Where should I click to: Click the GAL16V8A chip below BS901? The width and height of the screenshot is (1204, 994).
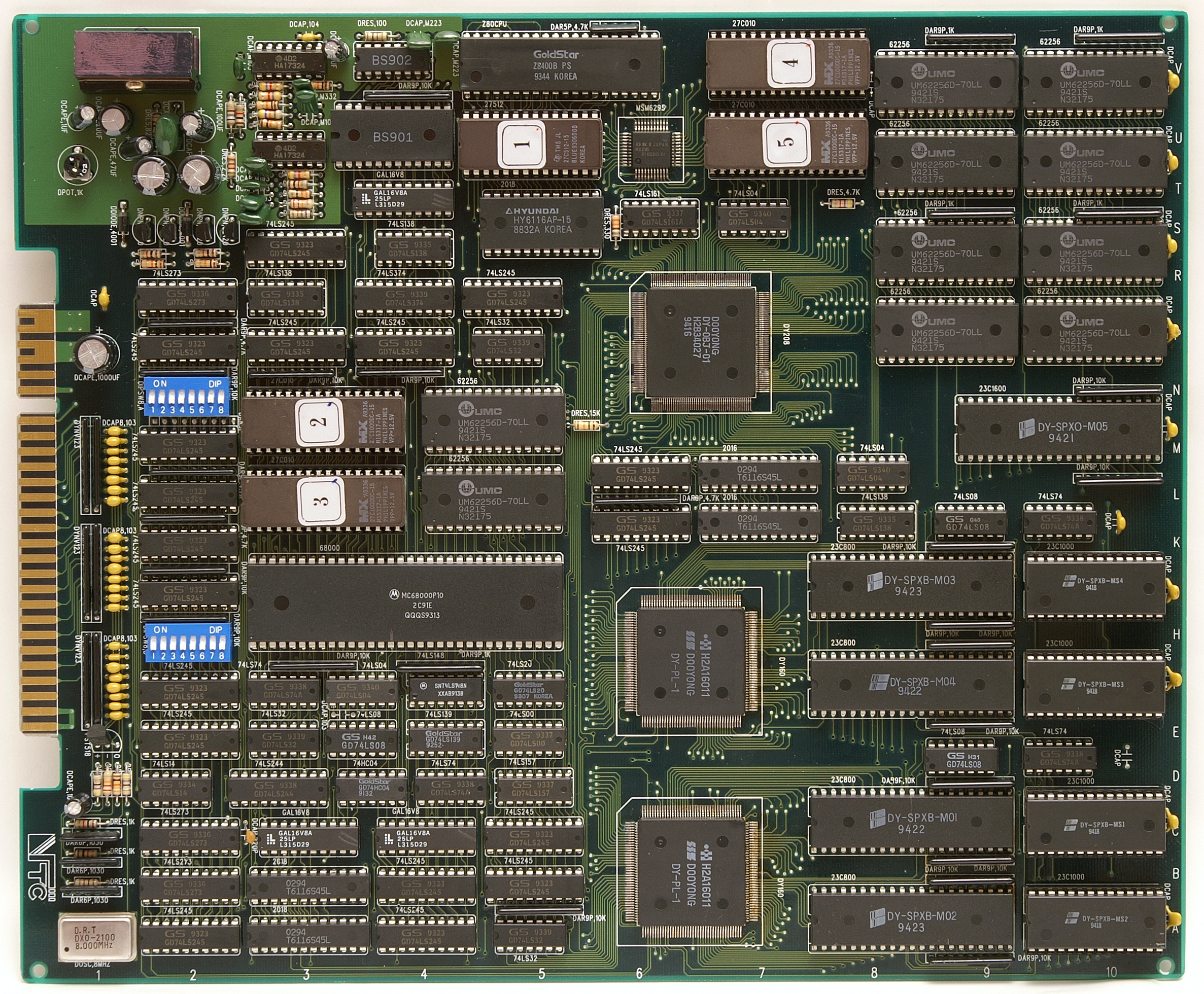pyautogui.click(x=403, y=199)
